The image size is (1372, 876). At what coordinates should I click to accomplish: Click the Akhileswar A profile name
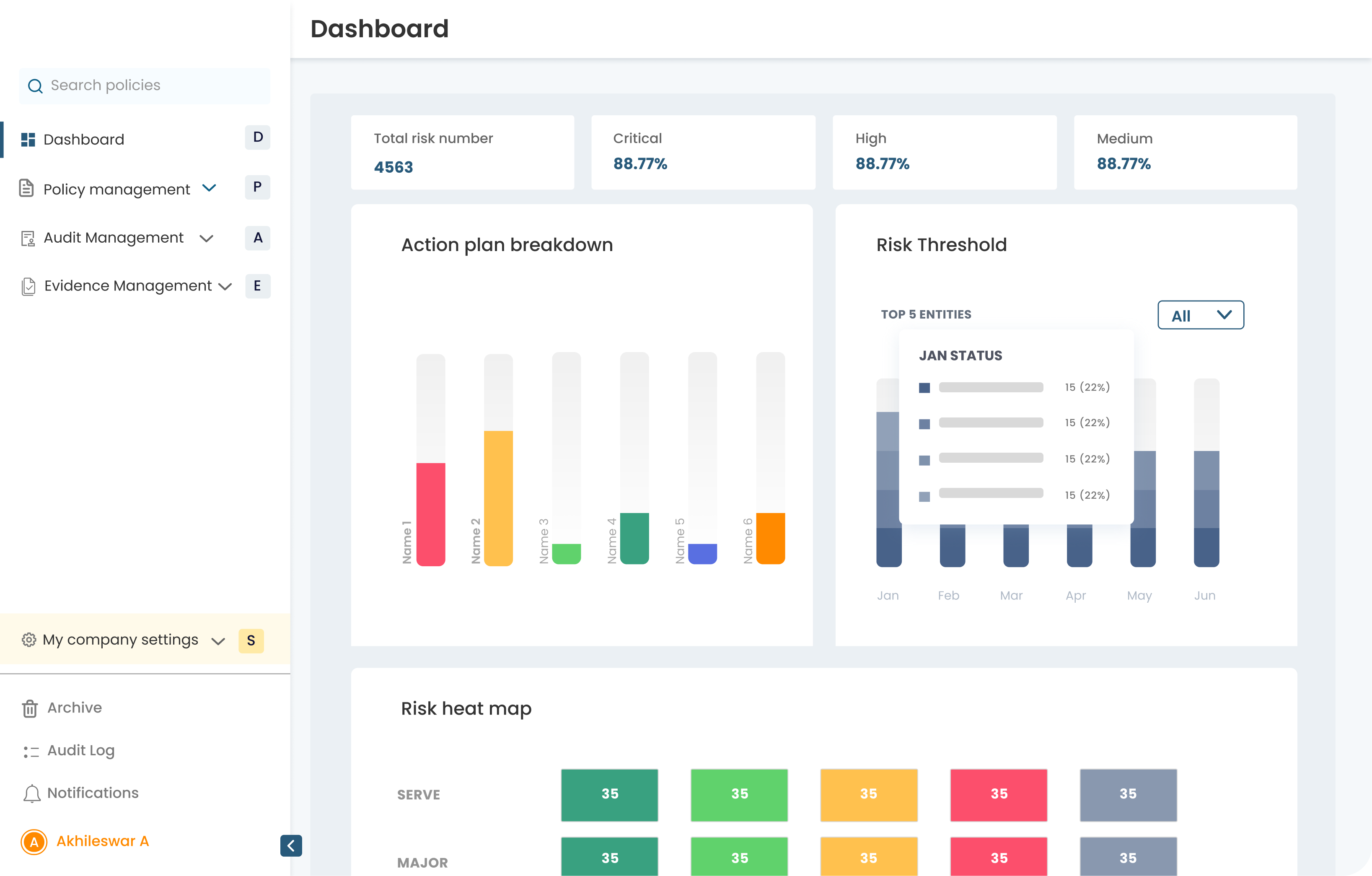pyautogui.click(x=103, y=841)
